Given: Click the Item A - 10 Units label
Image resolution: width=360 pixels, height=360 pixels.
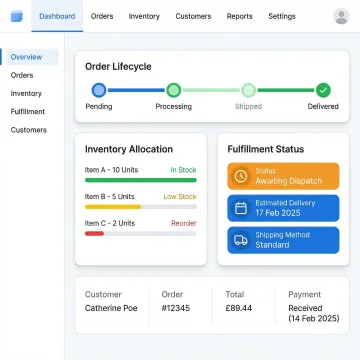Looking at the screenshot, I should pyautogui.click(x=111, y=170).
